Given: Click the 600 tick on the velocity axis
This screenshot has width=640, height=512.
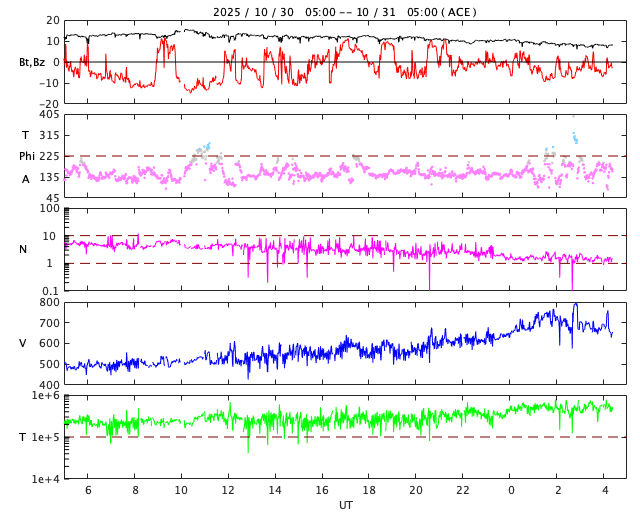Looking at the screenshot, I should (x=49, y=343).
